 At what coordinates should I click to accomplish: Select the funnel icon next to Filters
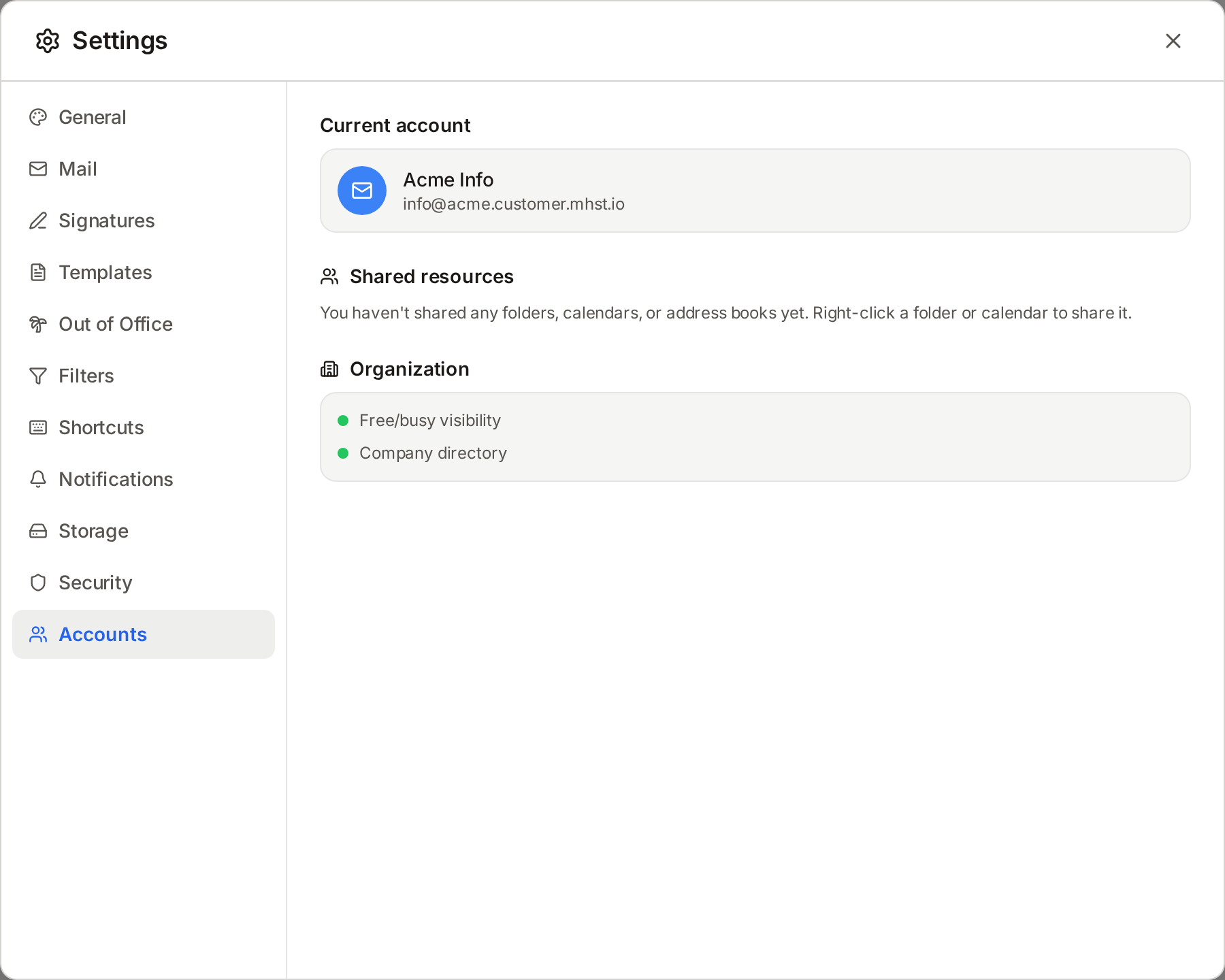[38, 376]
